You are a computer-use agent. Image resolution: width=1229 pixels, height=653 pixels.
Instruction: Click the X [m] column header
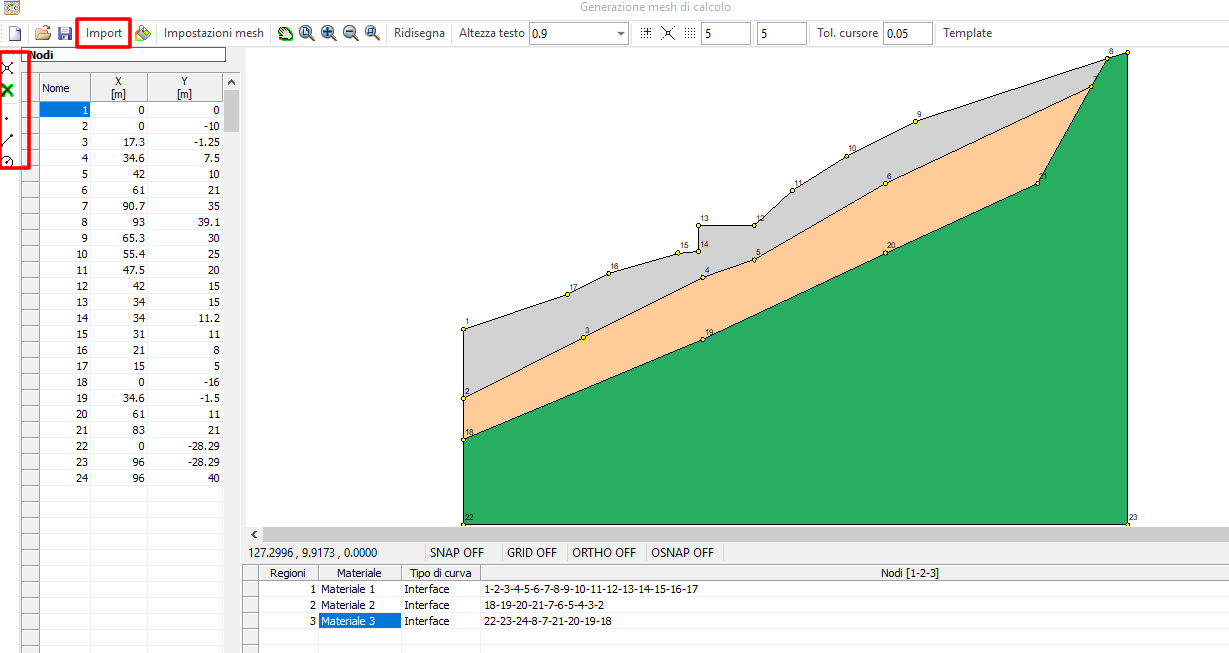(118, 87)
